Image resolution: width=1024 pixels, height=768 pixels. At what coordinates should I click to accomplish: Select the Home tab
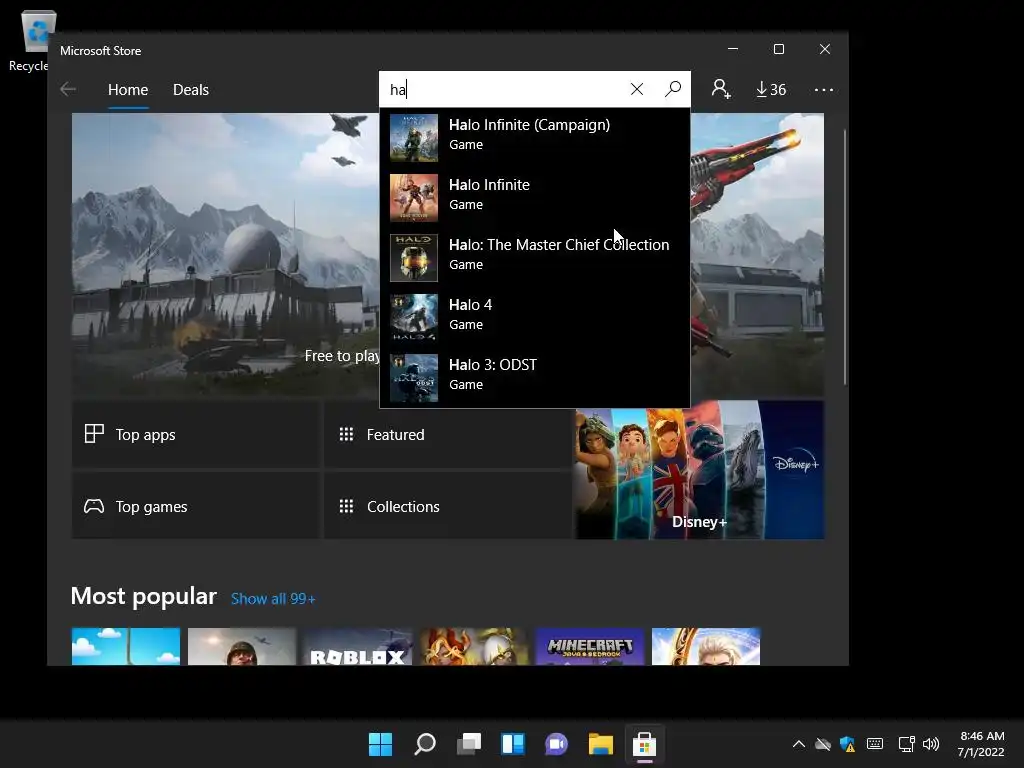click(128, 89)
